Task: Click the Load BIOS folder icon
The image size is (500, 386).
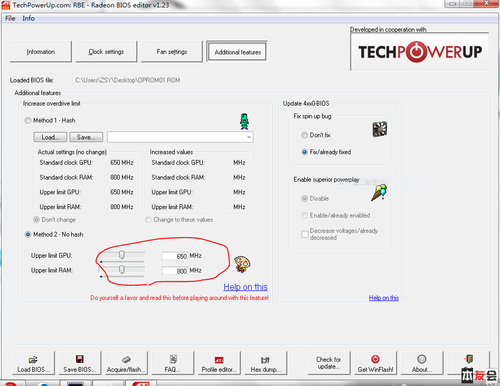Action: click(33, 359)
